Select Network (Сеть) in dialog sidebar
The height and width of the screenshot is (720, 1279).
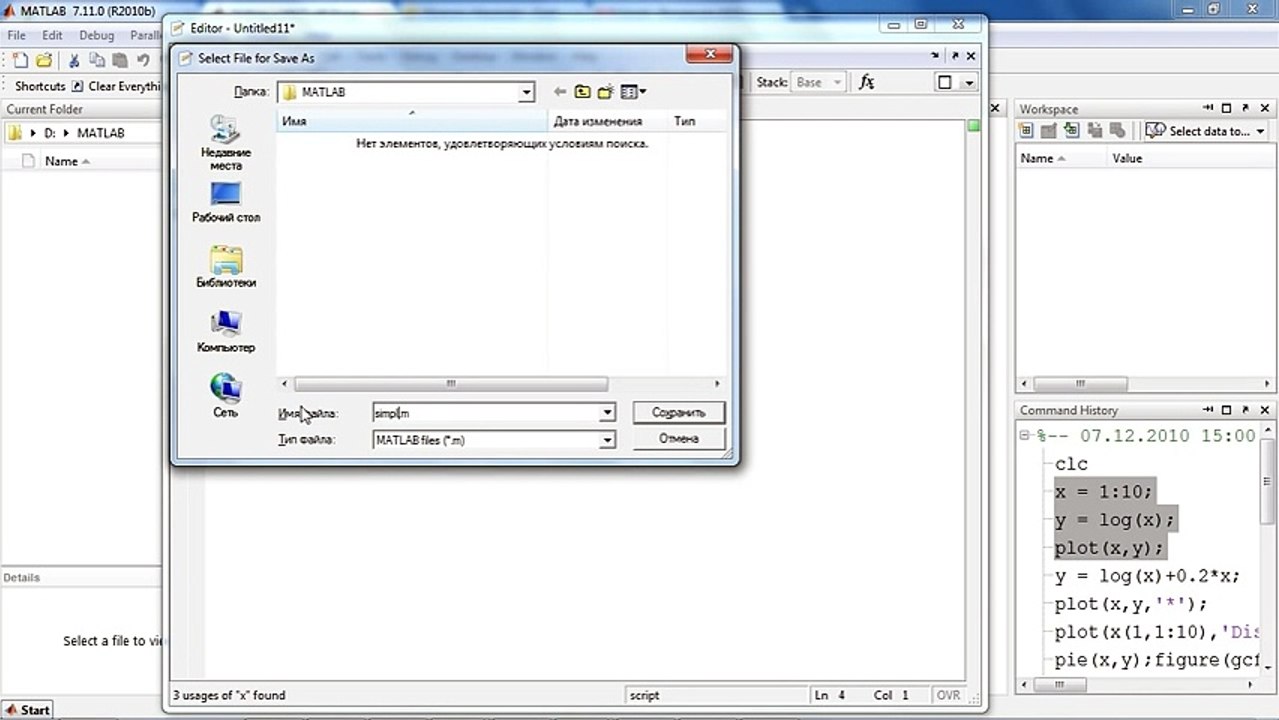[x=226, y=395]
